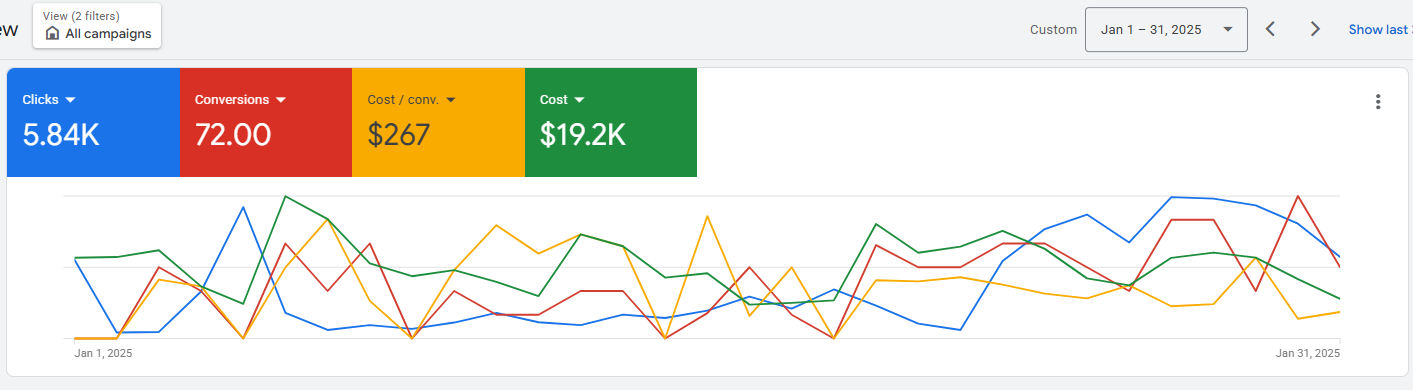Select the green Cost $19.2K scorecard
Image resolution: width=1413 pixels, height=390 pixels.
[x=611, y=122]
